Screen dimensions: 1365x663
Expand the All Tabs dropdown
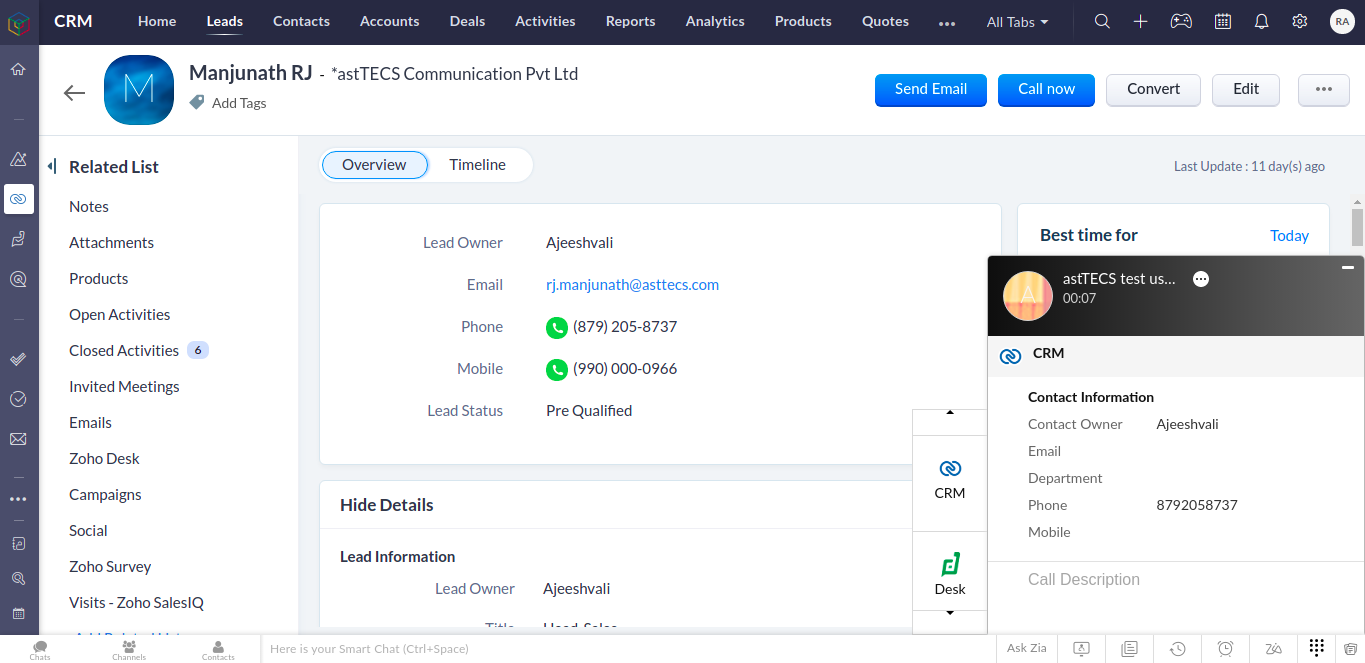click(x=1017, y=22)
